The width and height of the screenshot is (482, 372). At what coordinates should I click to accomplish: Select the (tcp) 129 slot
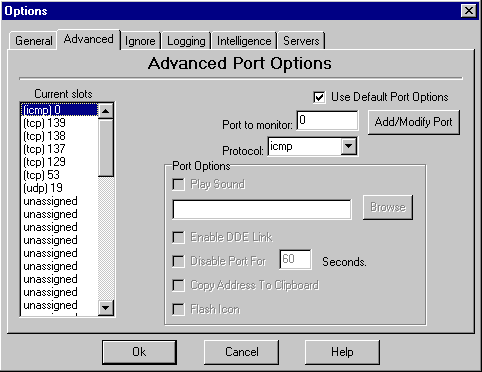(60, 162)
